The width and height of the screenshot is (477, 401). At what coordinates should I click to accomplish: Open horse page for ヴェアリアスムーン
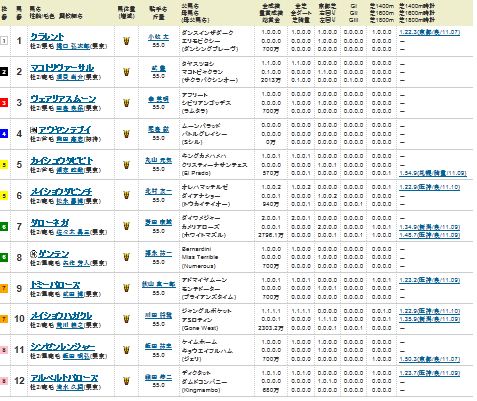(63, 99)
